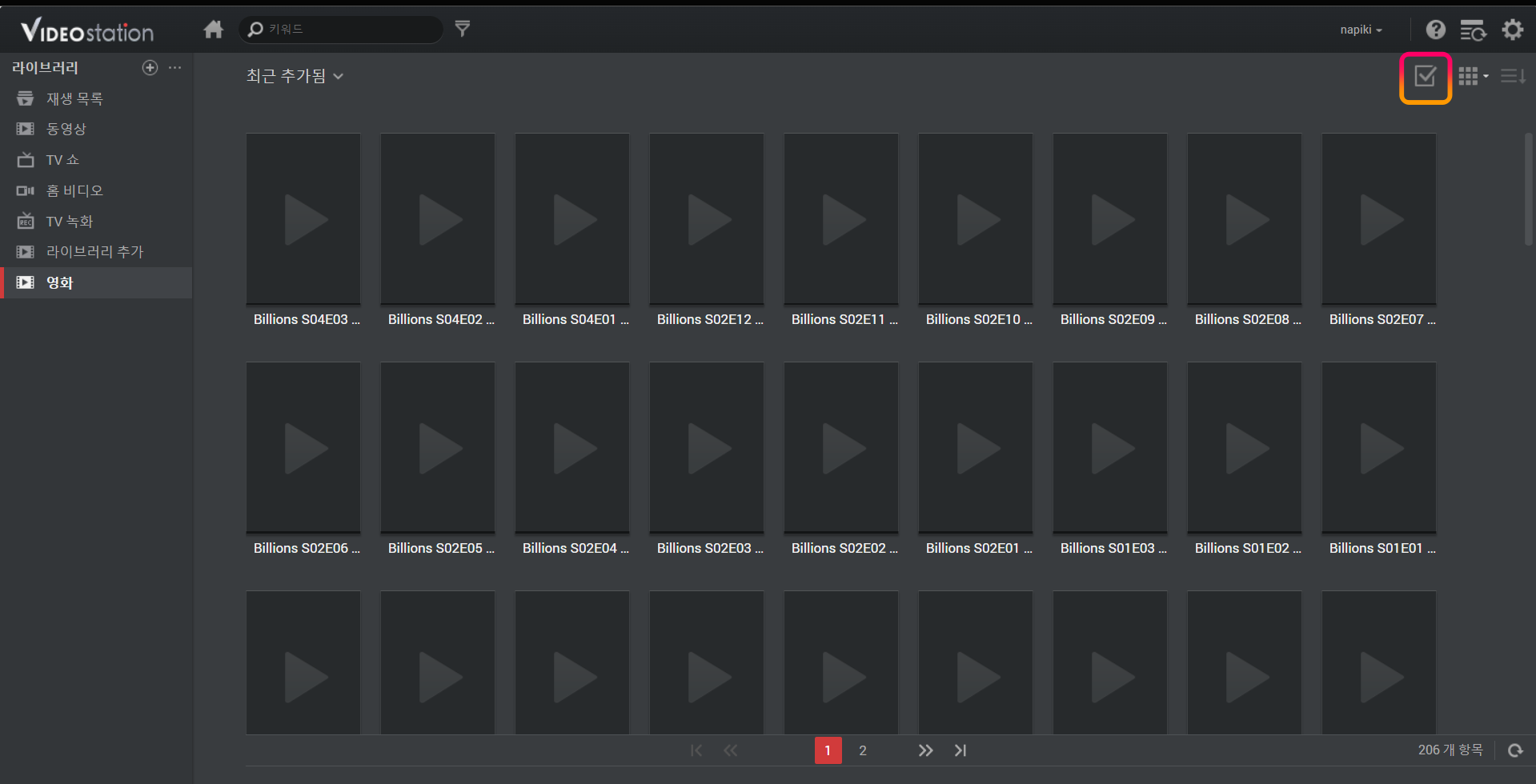The image size is (1536, 784).
Task: Open the indexing task list icon
Action: coord(1473,30)
